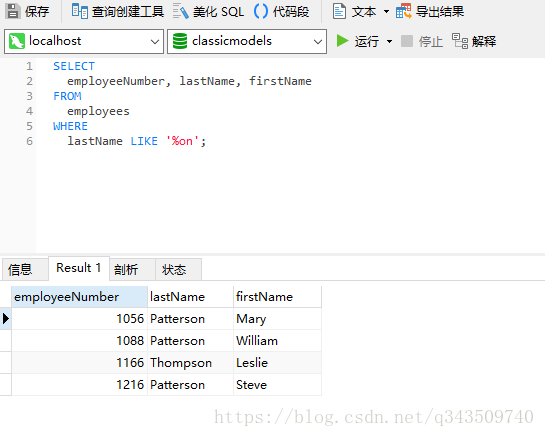
Task: Select the Thompson lastName cell
Action: (190, 363)
